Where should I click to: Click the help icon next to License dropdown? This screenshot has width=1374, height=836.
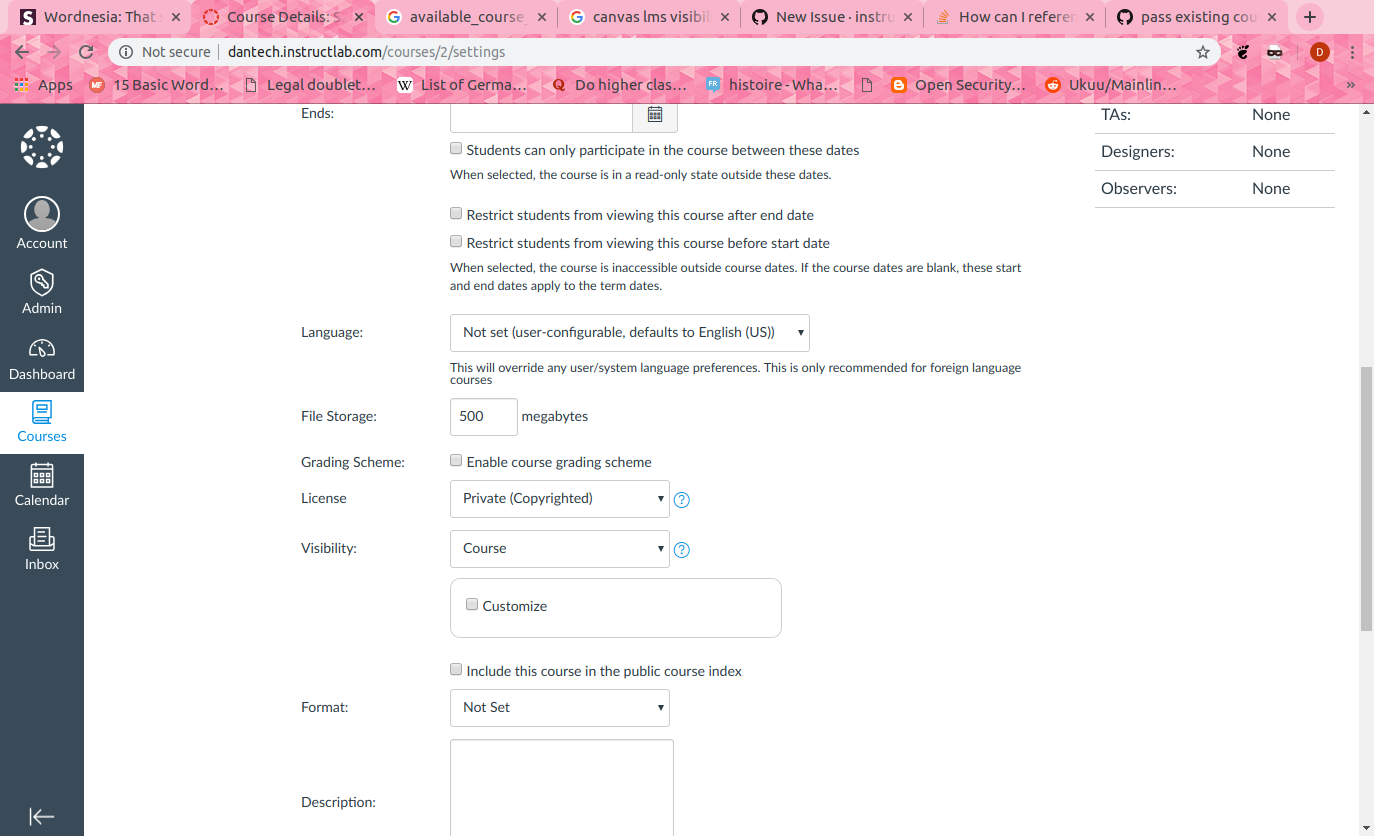click(681, 499)
